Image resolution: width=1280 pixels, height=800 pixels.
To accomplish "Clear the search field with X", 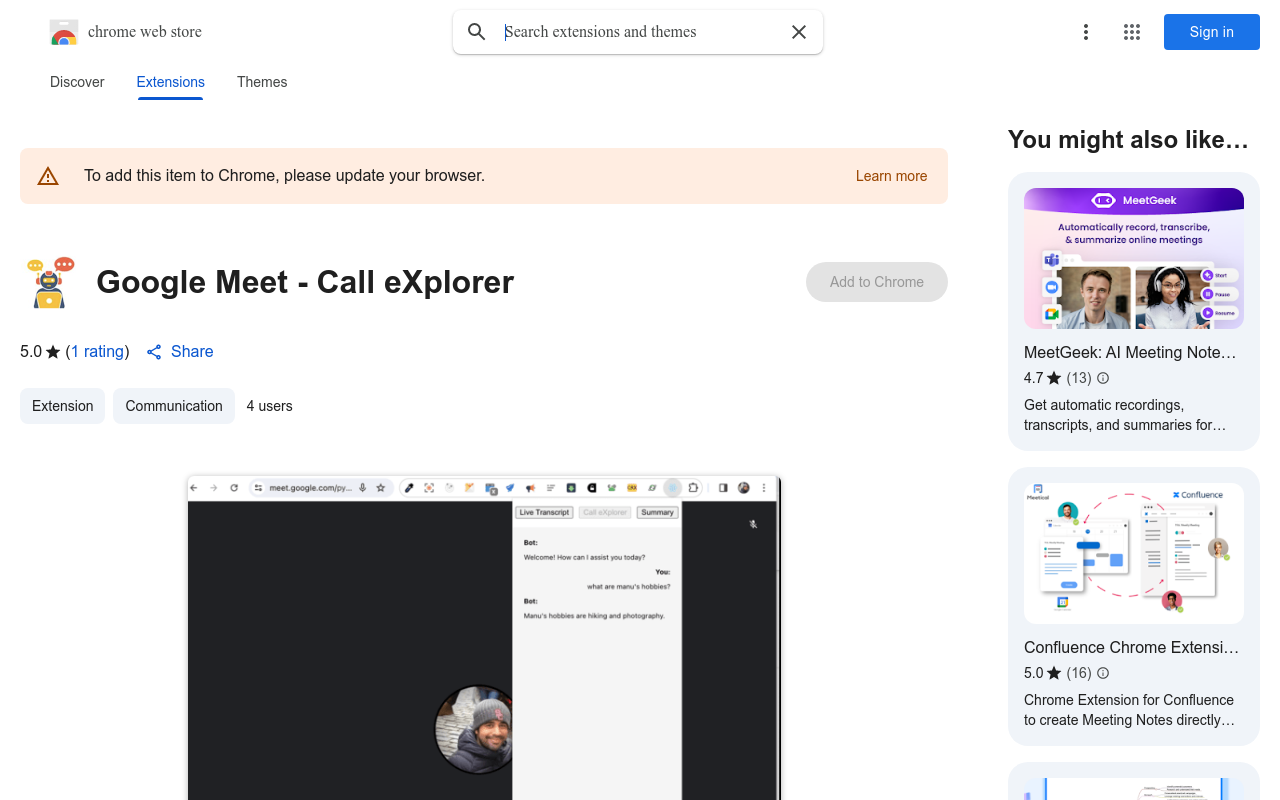I will tap(799, 32).
